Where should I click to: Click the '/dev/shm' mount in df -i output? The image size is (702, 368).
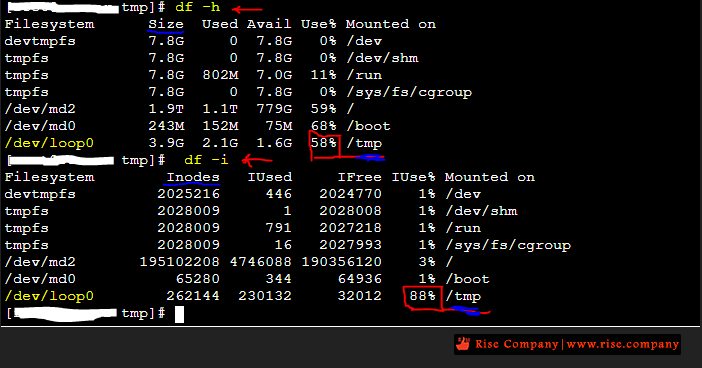click(481, 211)
